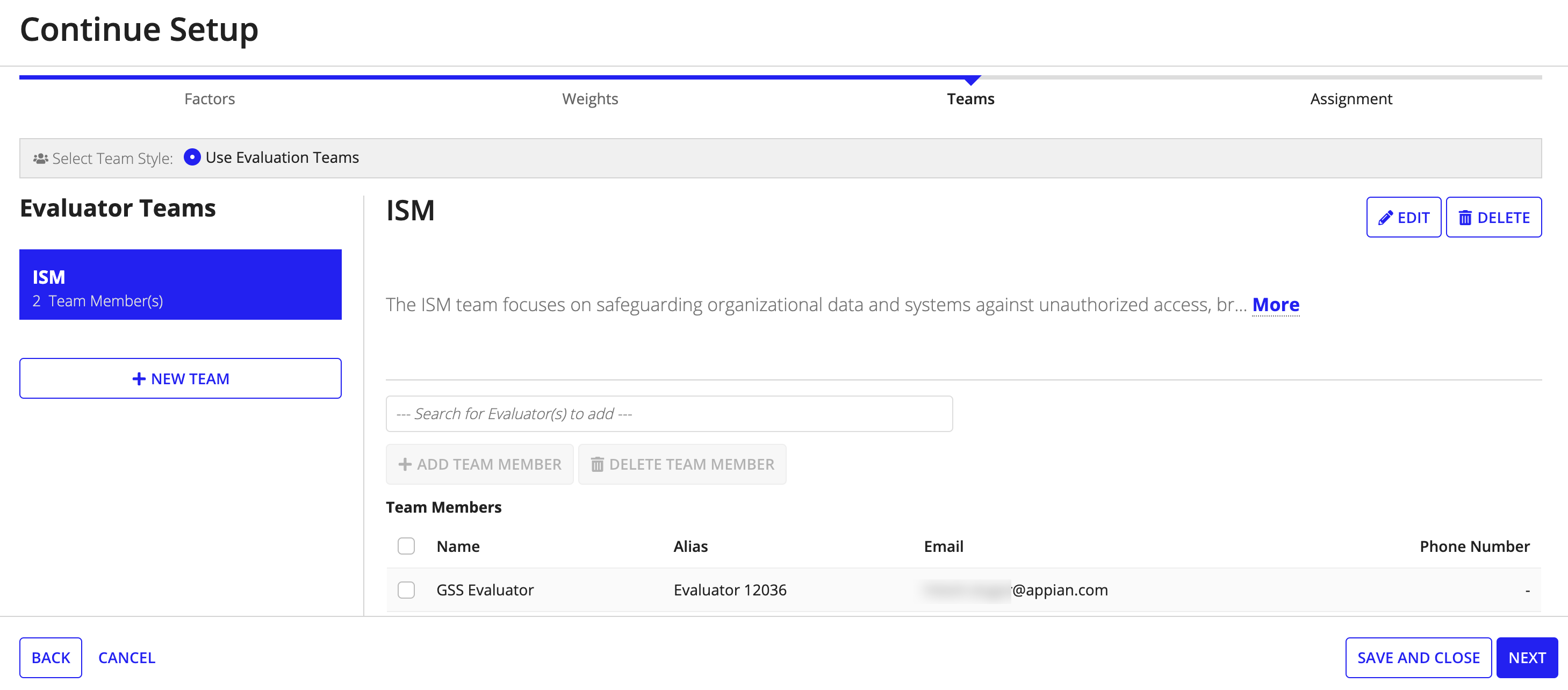This screenshot has width=1568, height=690.
Task: Click DELETE for the ISM team
Action: (x=1494, y=217)
